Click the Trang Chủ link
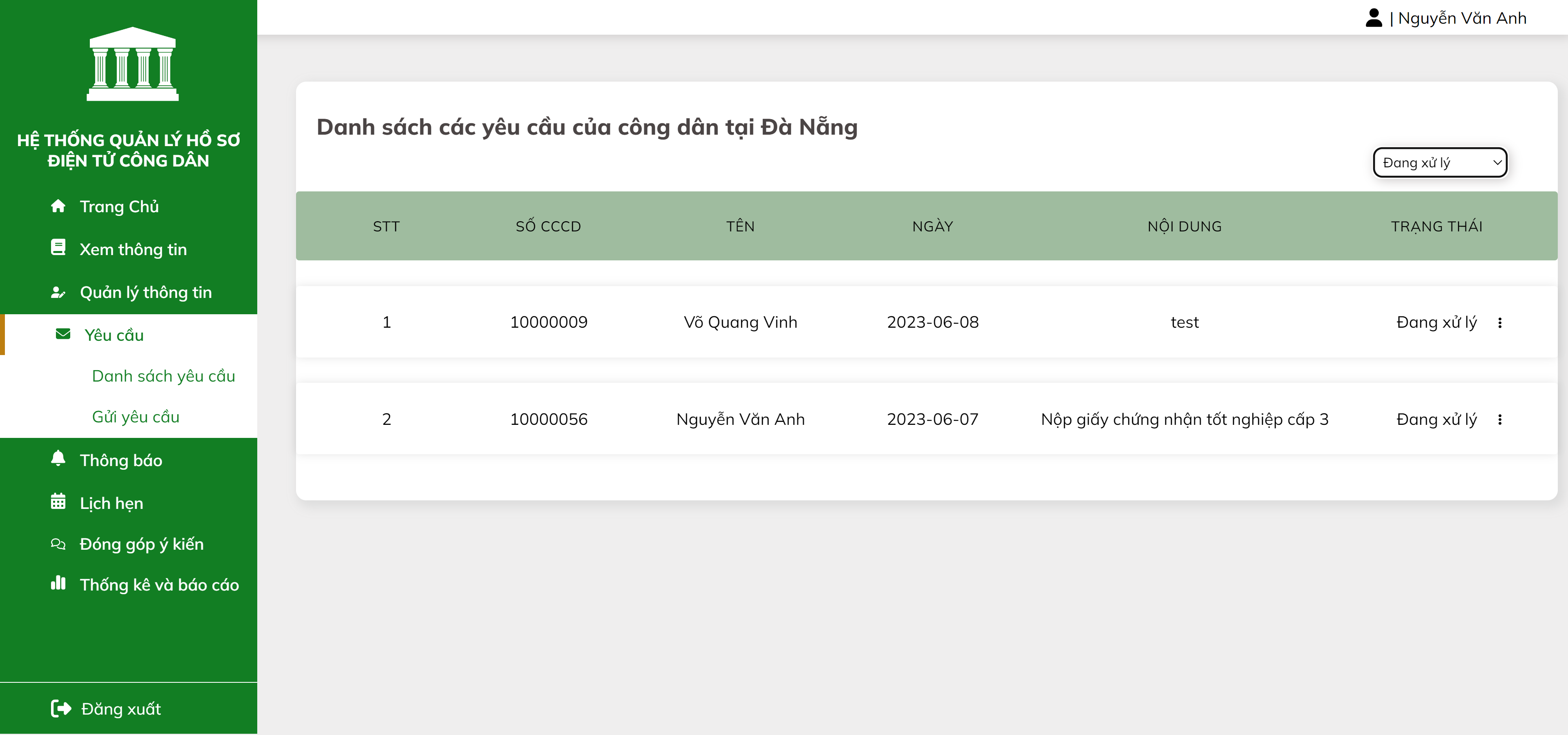The image size is (1568, 735). 119,206
